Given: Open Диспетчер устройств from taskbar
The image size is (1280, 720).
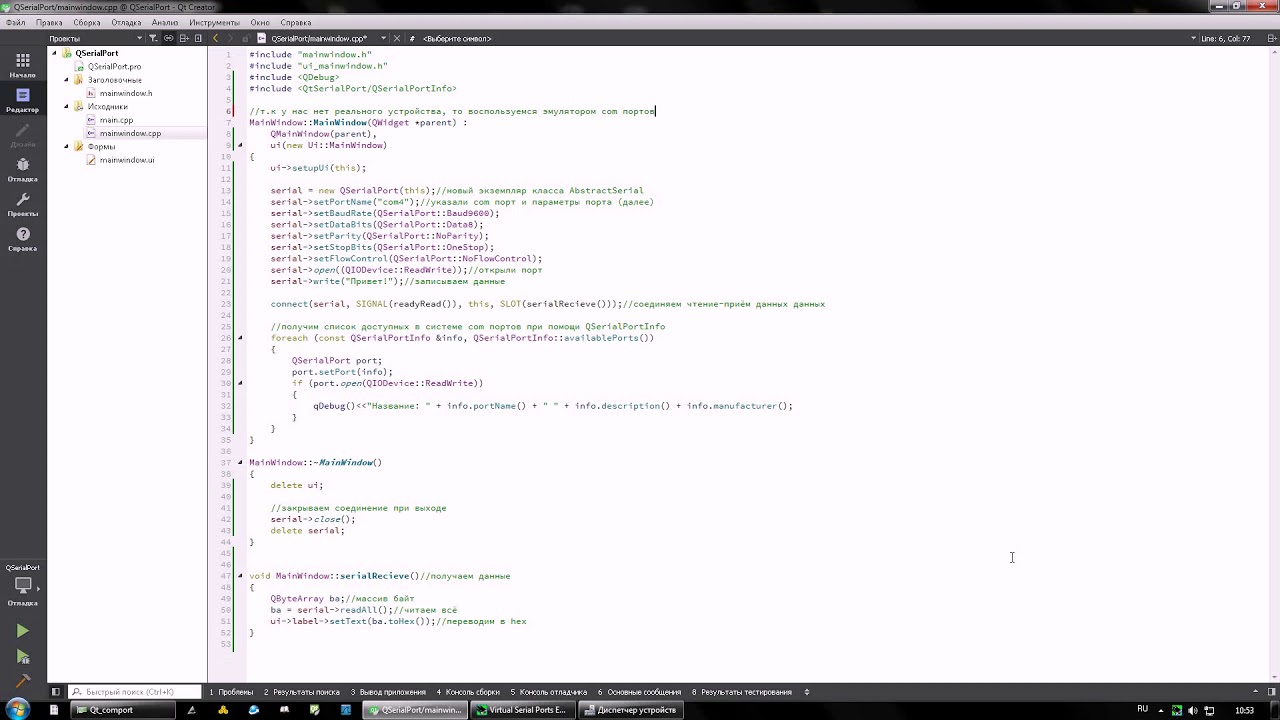Looking at the screenshot, I should pos(630,710).
